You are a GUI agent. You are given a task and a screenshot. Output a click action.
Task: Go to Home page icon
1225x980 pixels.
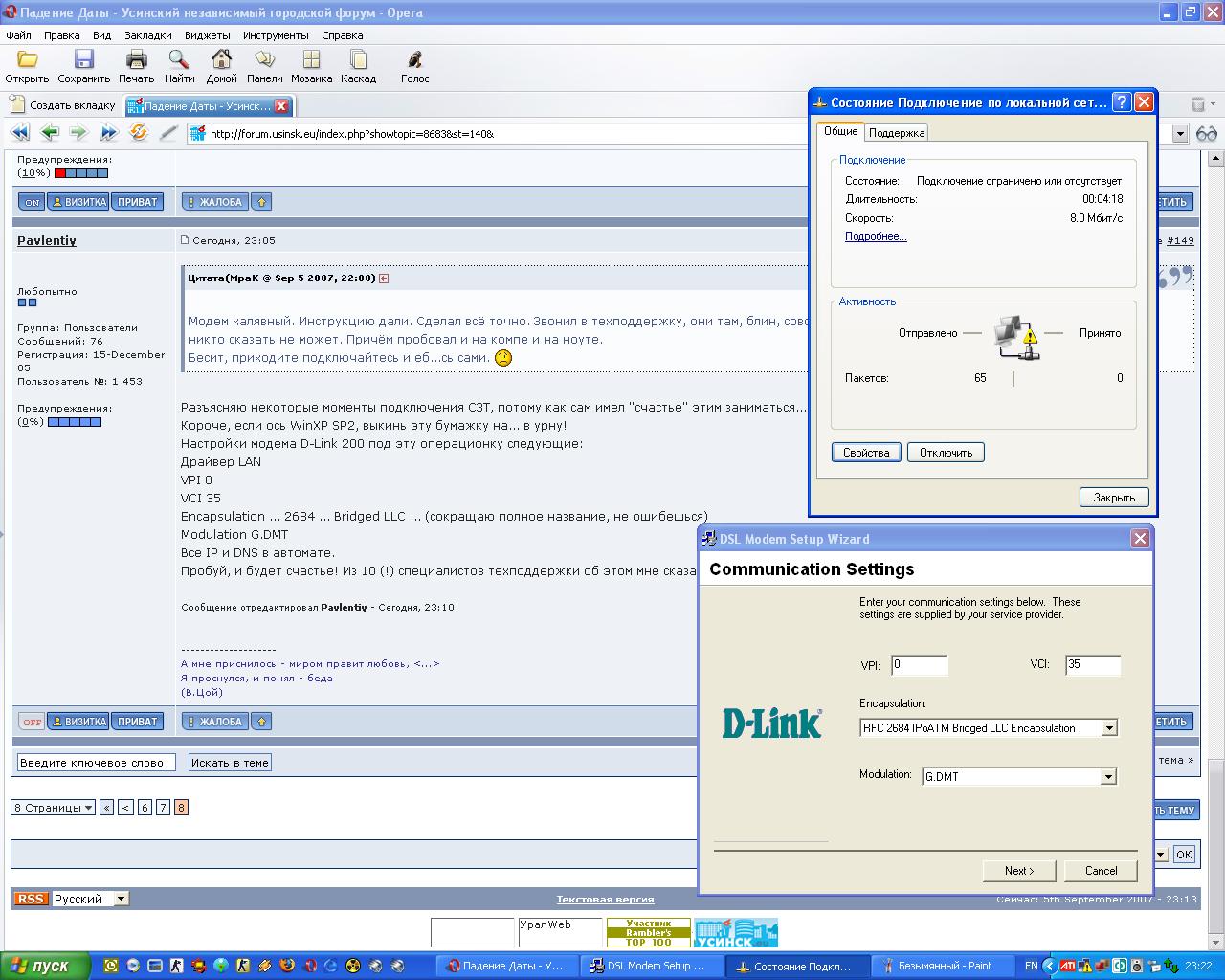coord(221,60)
